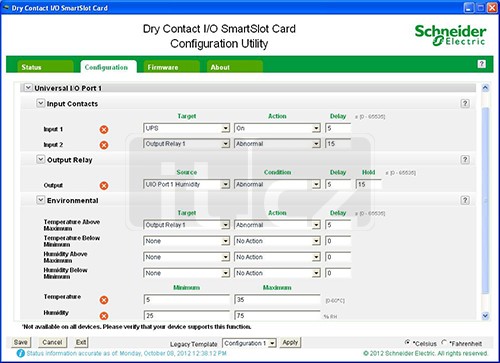The image size is (500, 363).
Task: Click the red X icon beside Input 1
Action: tap(104, 129)
